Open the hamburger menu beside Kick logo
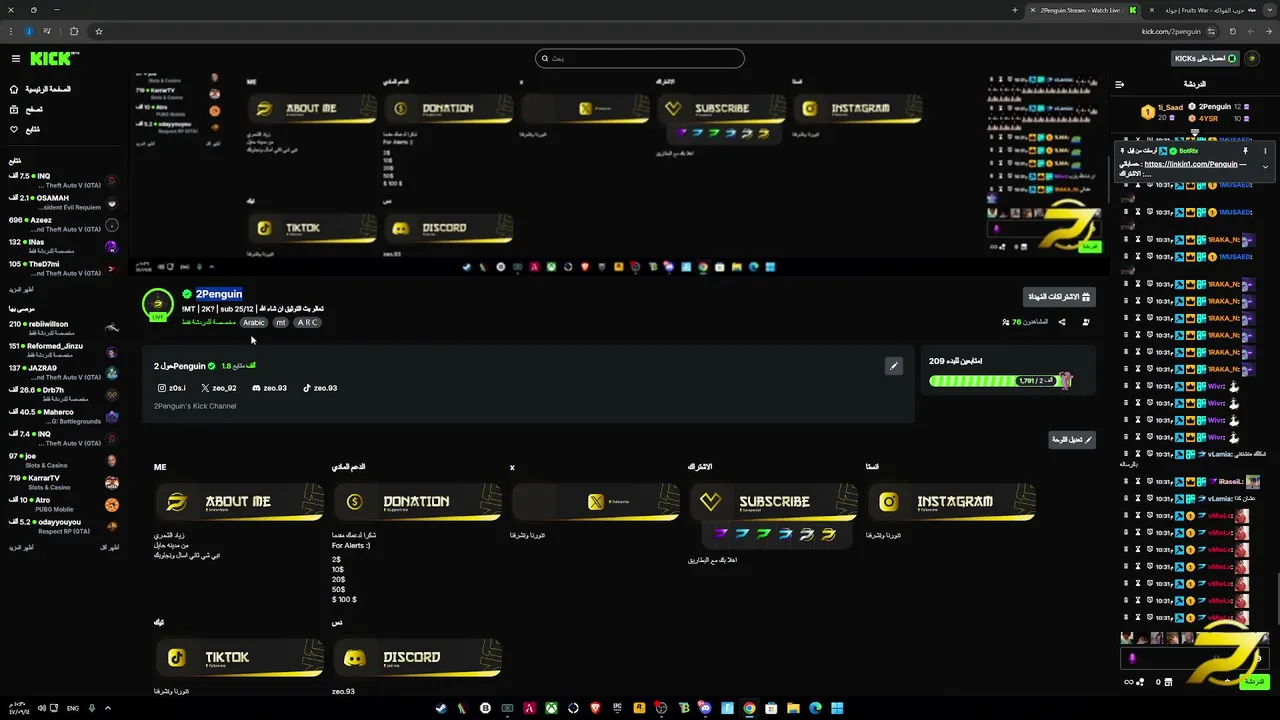This screenshot has width=1280, height=720. (15, 59)
